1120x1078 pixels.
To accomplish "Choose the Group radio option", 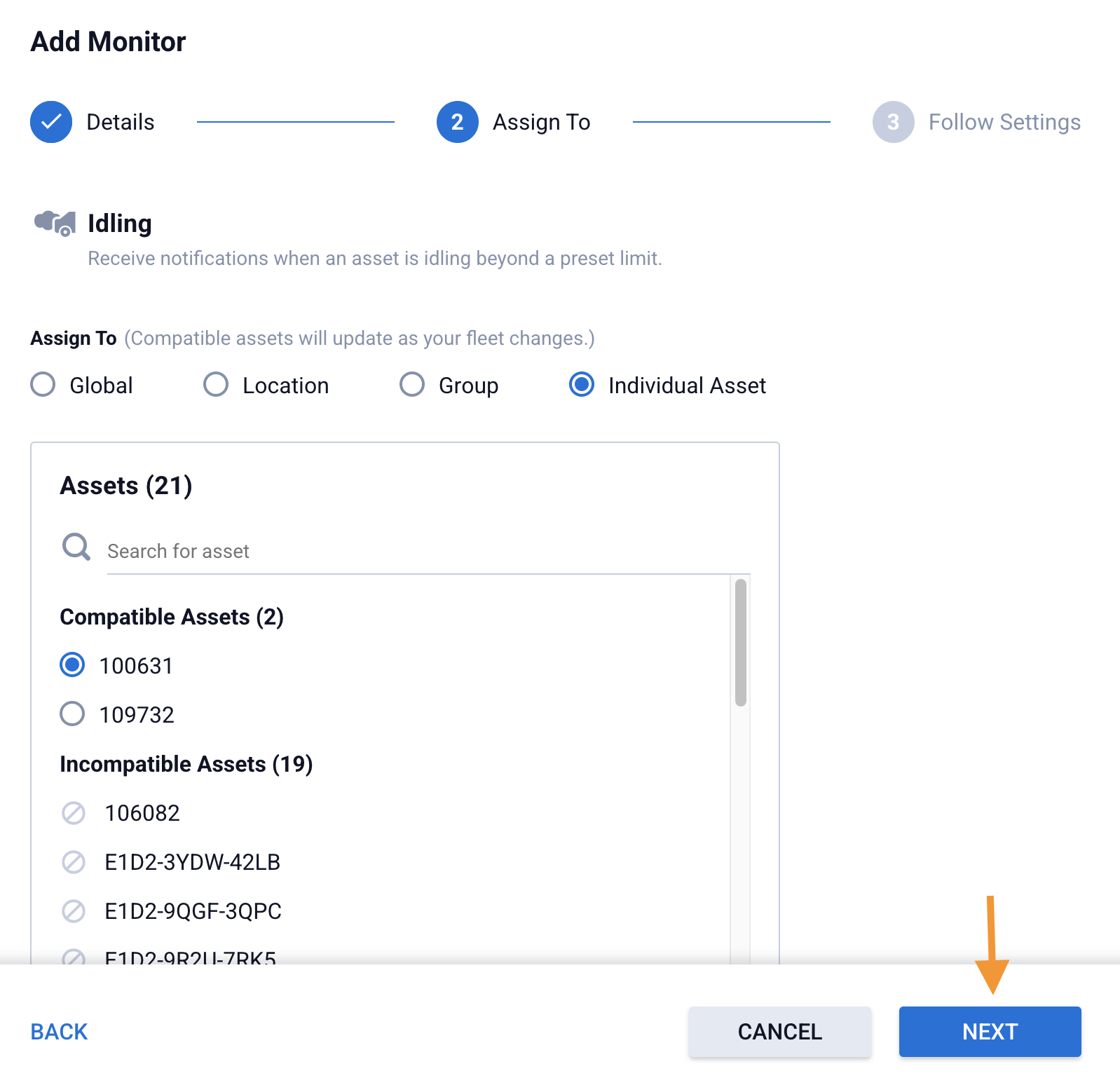I will (x=412, y=385).
